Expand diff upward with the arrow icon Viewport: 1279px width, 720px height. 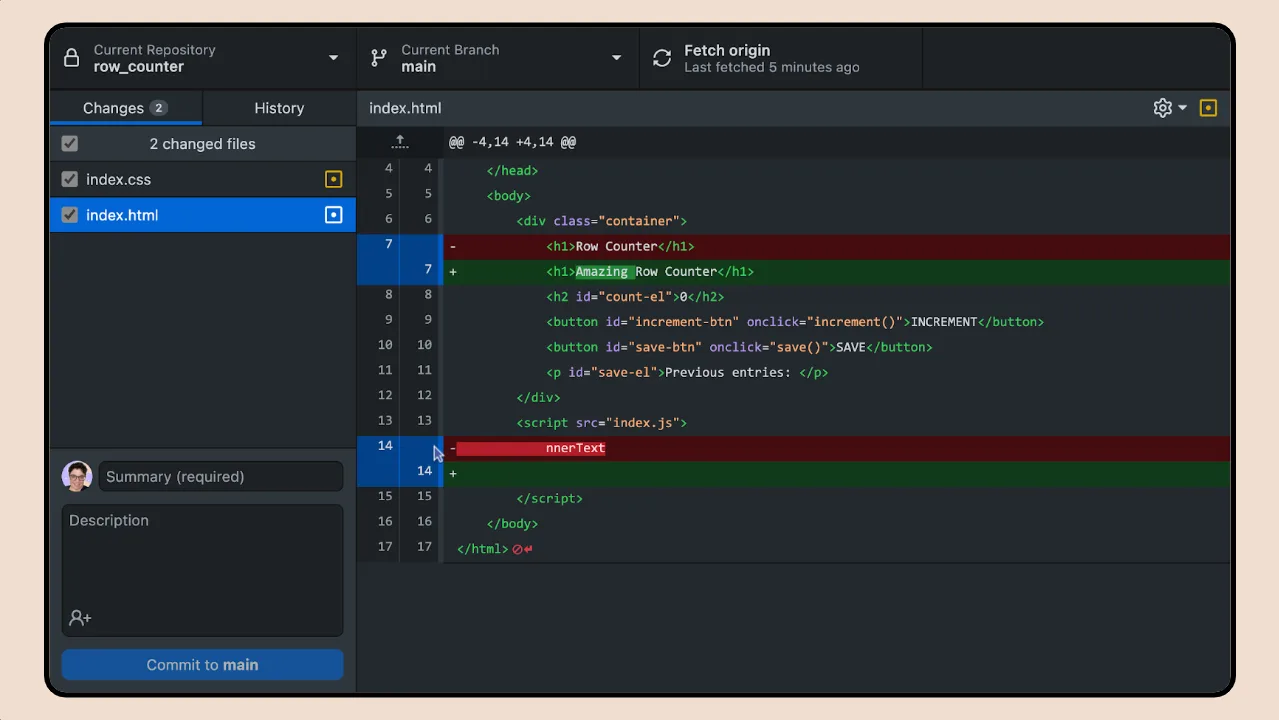coord(400,142)
